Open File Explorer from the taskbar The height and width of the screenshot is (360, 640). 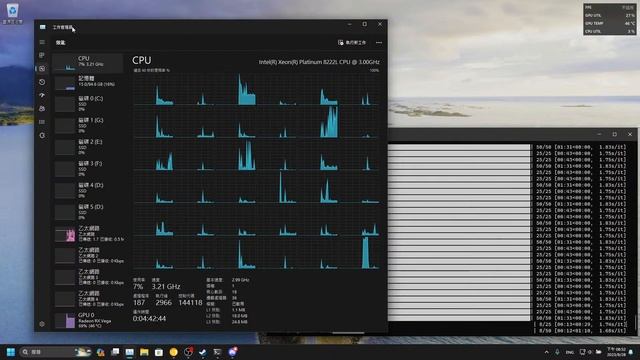[144, 352]
